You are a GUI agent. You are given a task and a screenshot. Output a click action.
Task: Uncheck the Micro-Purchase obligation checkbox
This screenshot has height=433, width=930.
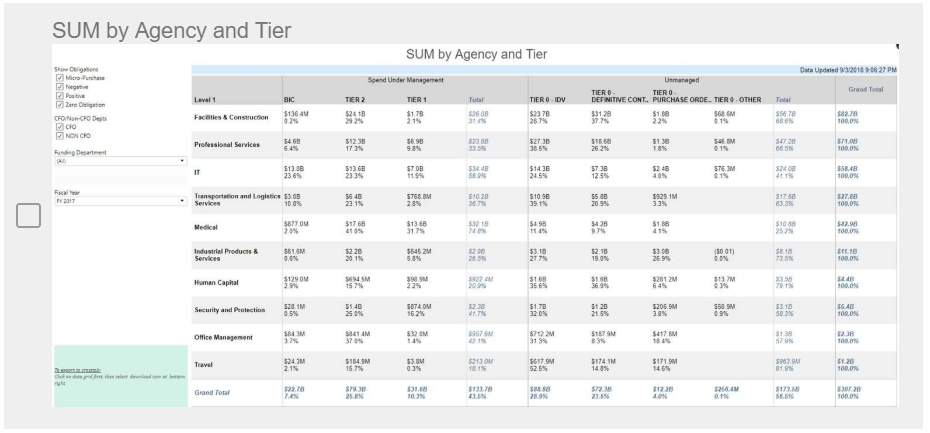61,77
